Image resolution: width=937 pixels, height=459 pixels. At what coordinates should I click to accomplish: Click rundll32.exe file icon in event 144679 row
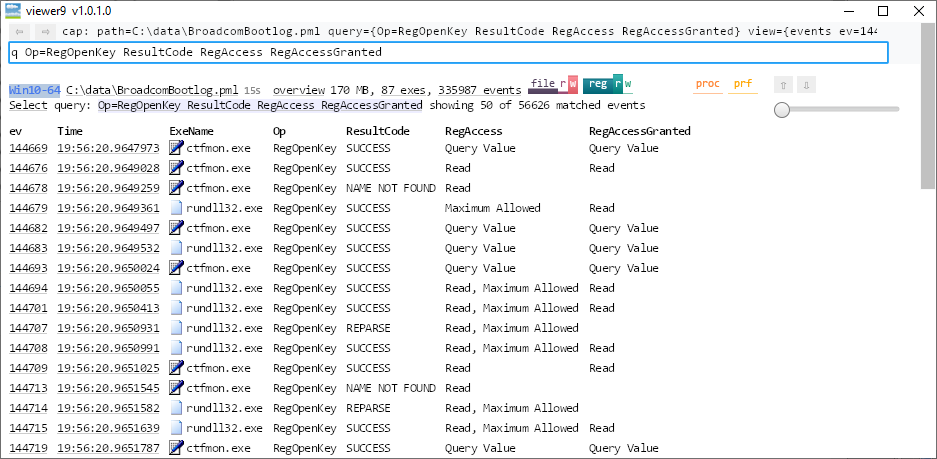tap(177, 208)
